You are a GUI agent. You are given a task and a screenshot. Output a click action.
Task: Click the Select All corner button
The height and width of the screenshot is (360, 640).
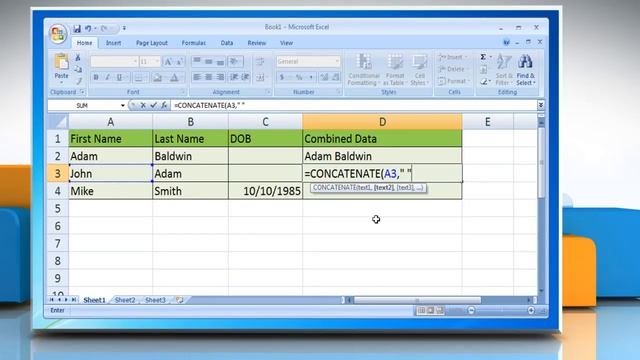tap(58, 122)
